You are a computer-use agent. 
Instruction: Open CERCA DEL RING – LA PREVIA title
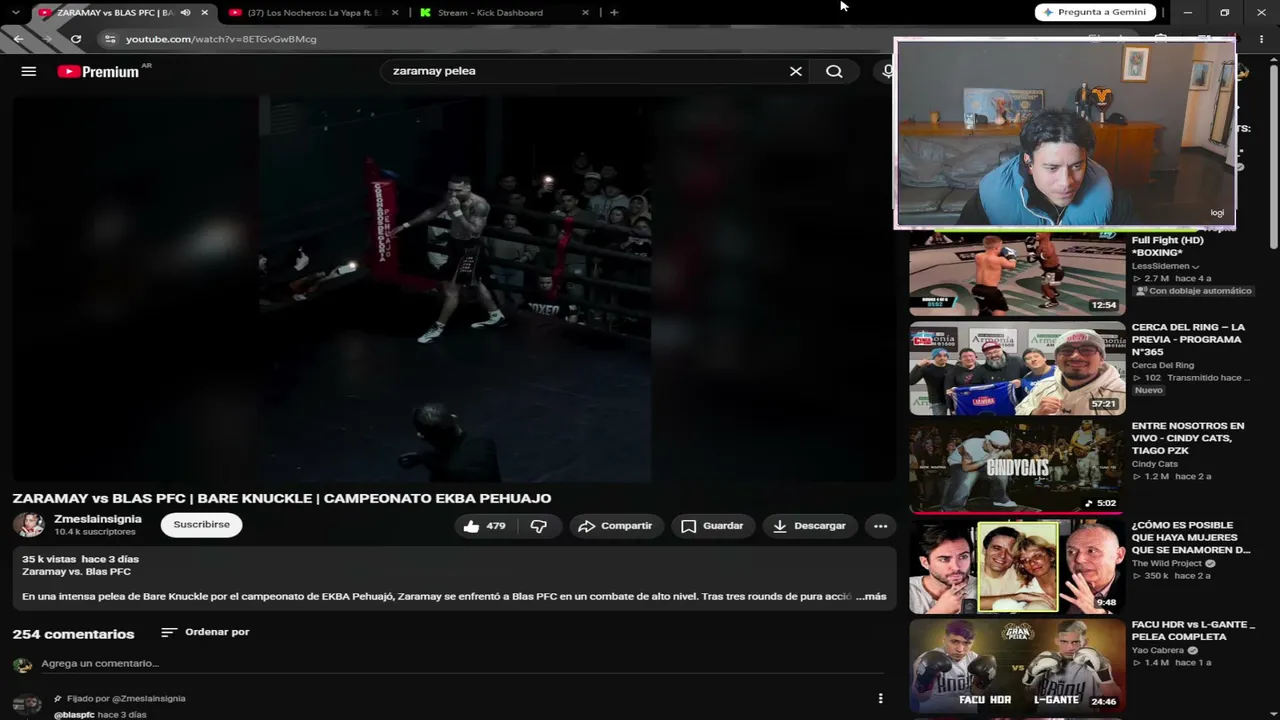click(1189, 339)
